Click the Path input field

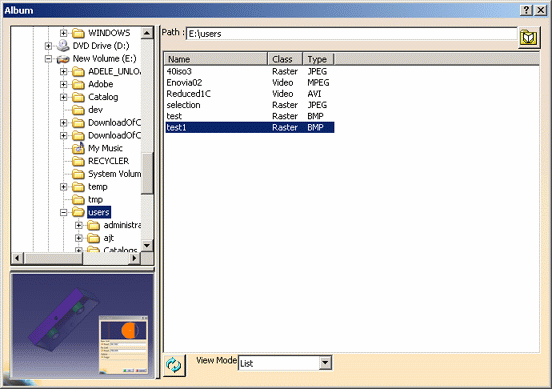(x=351, y=34)
